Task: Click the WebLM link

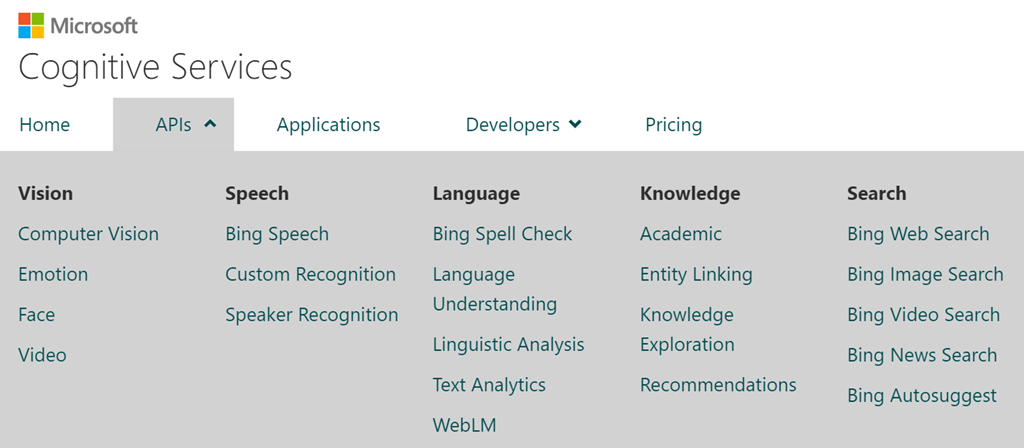Action: point(464,425)
